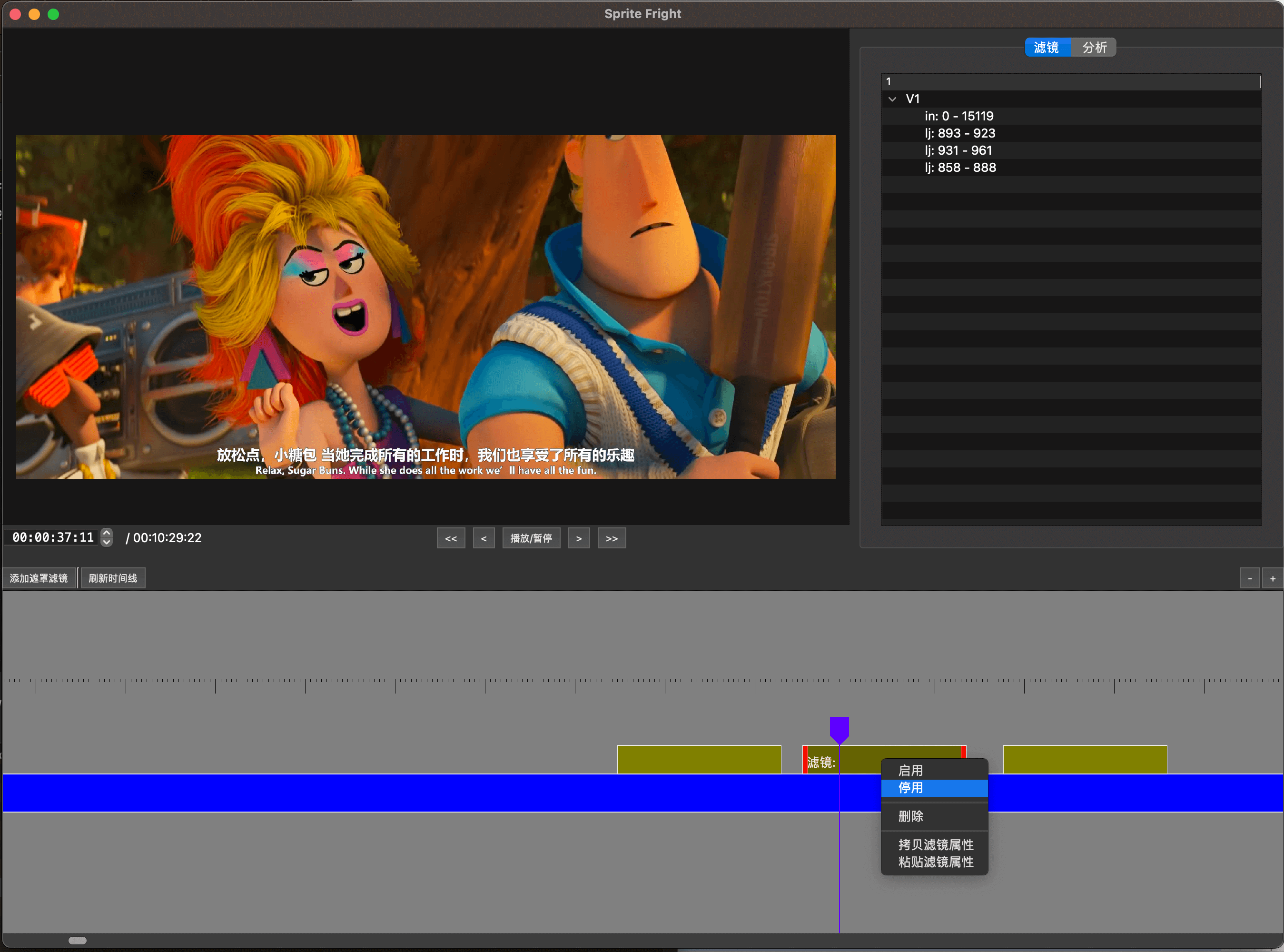1284x952 pixels.
Task: Select filter row 'lj: 893 - 923'
Action: coord(1071,133)
